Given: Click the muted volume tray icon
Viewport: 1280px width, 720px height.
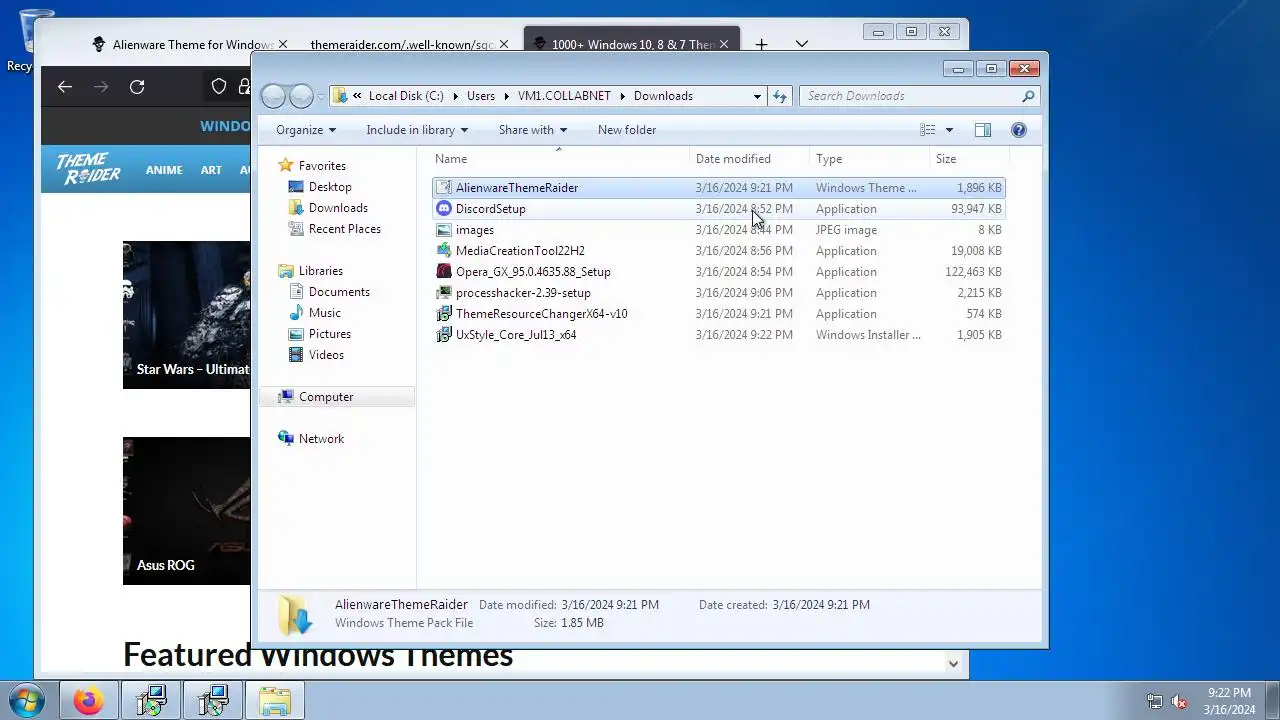Looking at the screenshot, I should [1179, 701].
